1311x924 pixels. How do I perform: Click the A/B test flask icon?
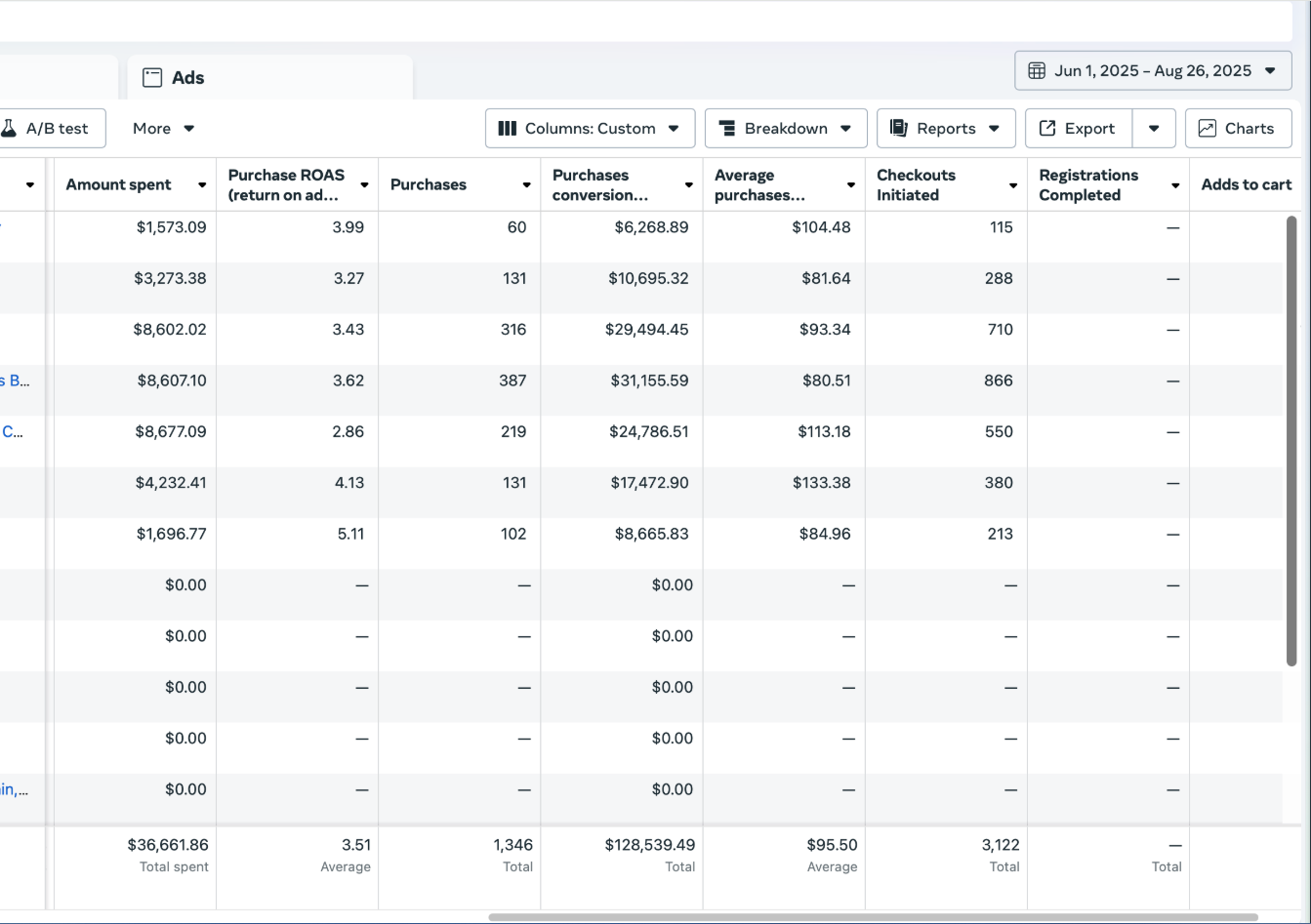[10, 128]
